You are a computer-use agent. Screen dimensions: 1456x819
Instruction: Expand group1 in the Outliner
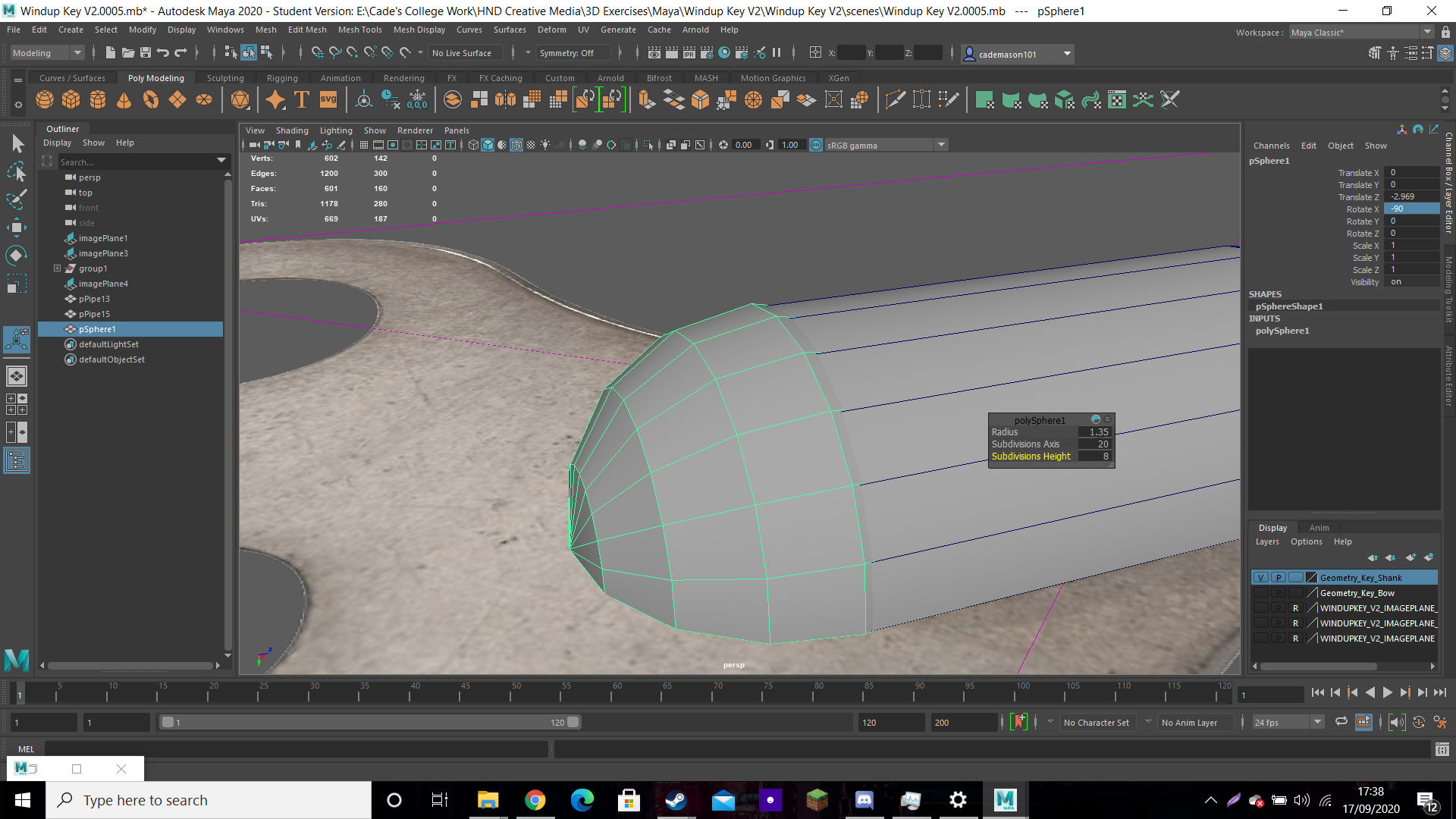coord(57,268)
